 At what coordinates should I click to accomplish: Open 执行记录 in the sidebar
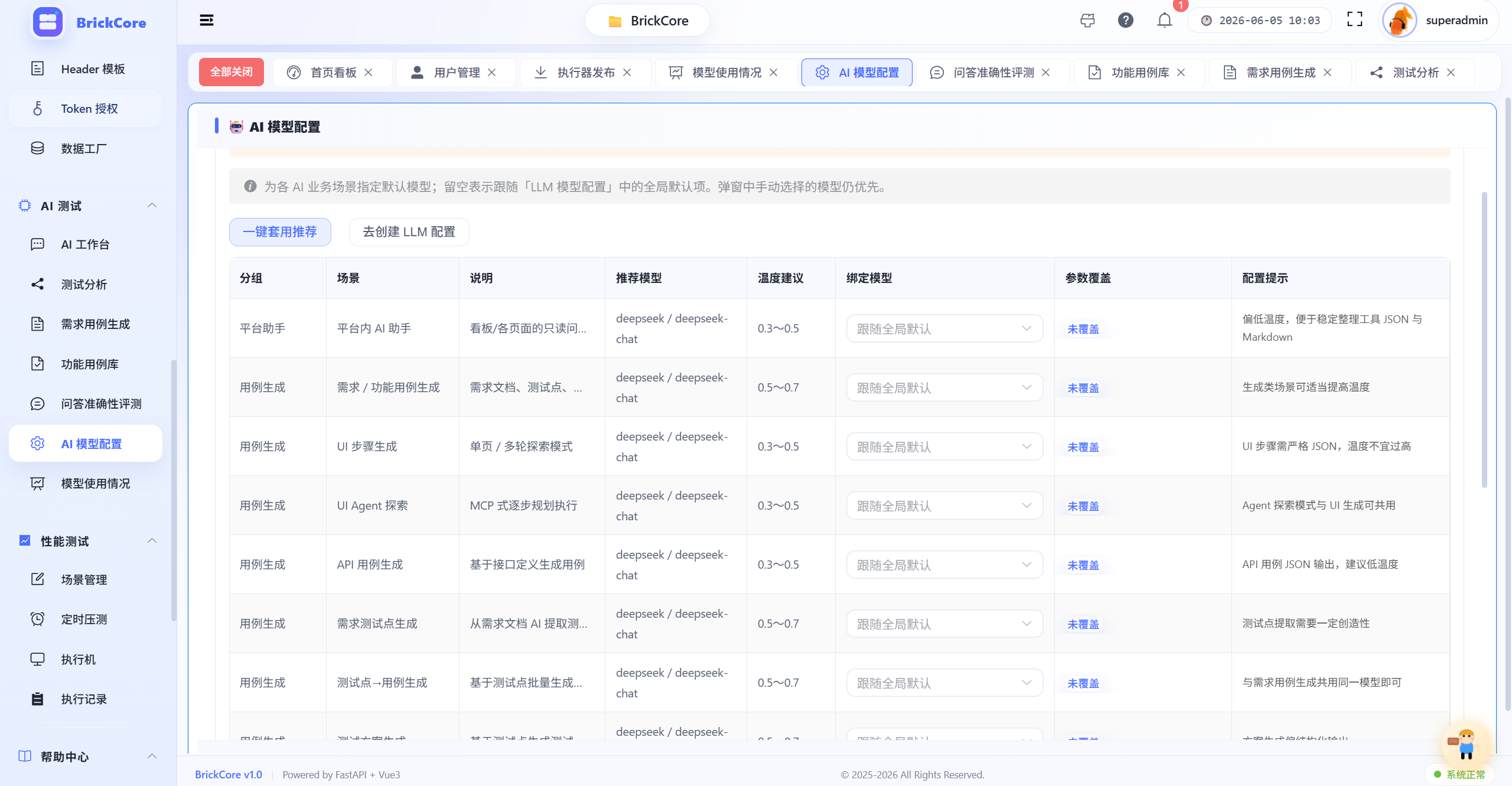(86, 699)
